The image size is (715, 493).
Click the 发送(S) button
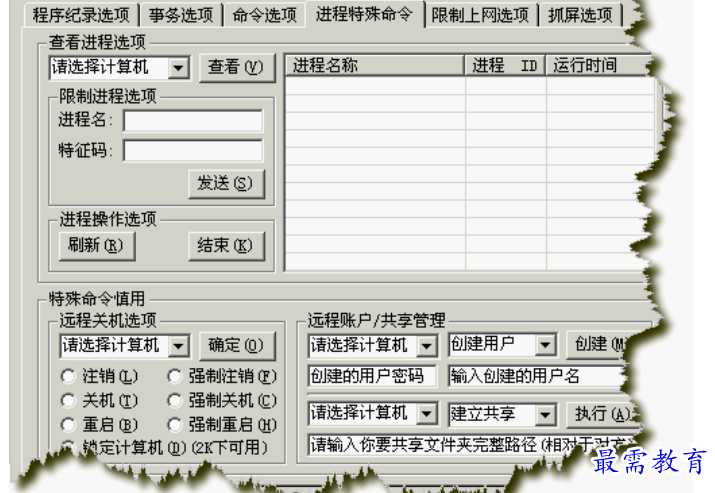[227, 184]
